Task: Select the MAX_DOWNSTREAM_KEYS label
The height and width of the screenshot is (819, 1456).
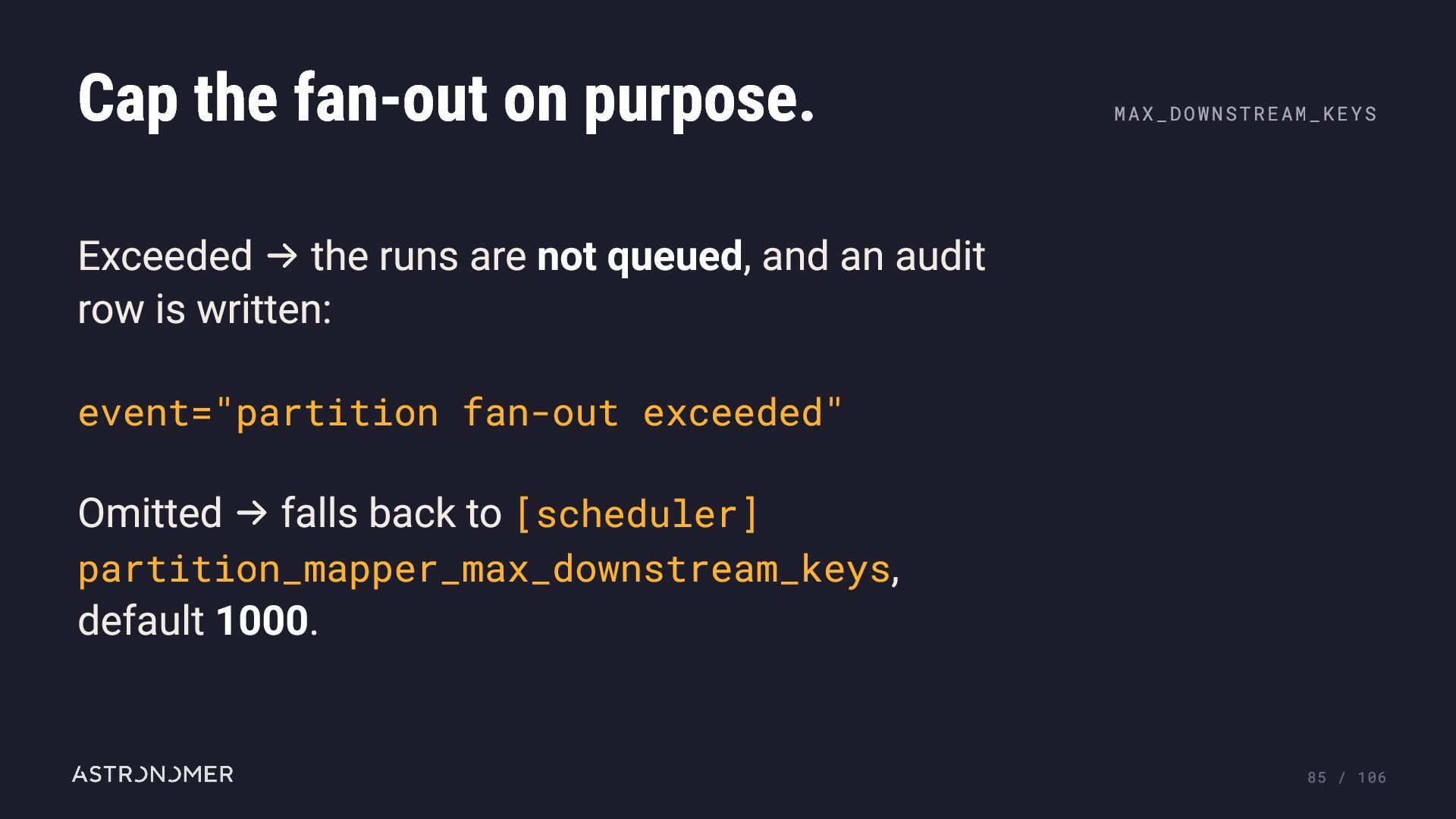Action: pos(1245,114)
